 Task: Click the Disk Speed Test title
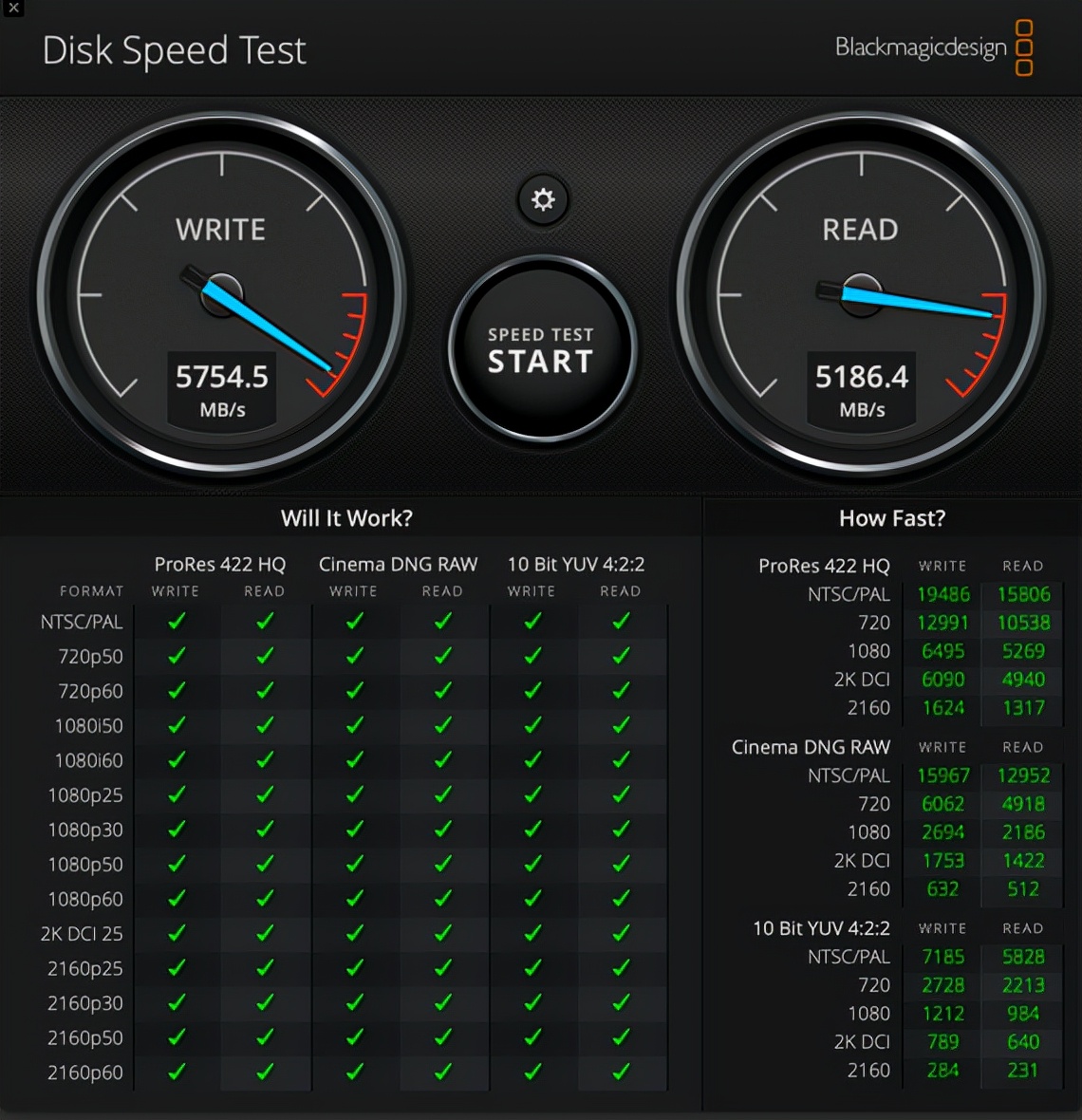174,50
